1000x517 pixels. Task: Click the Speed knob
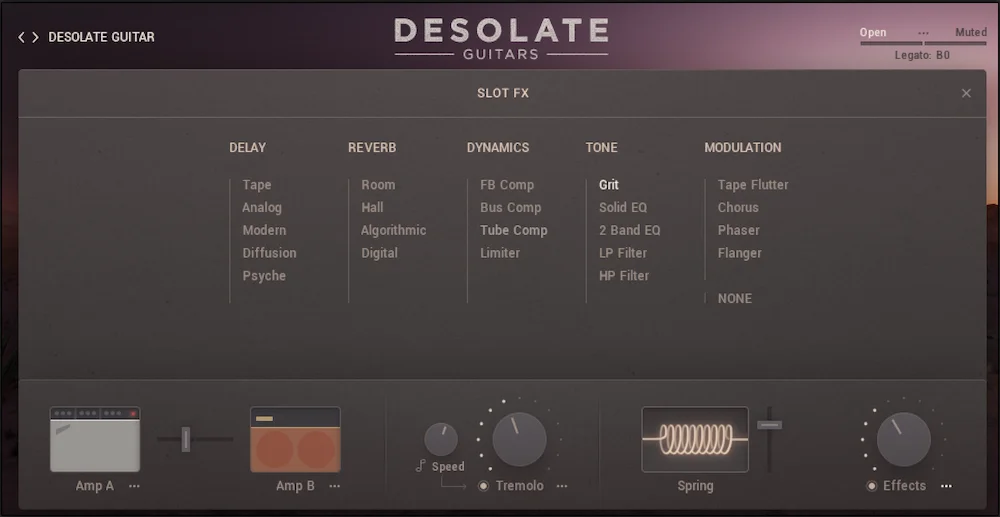point(441,439)
